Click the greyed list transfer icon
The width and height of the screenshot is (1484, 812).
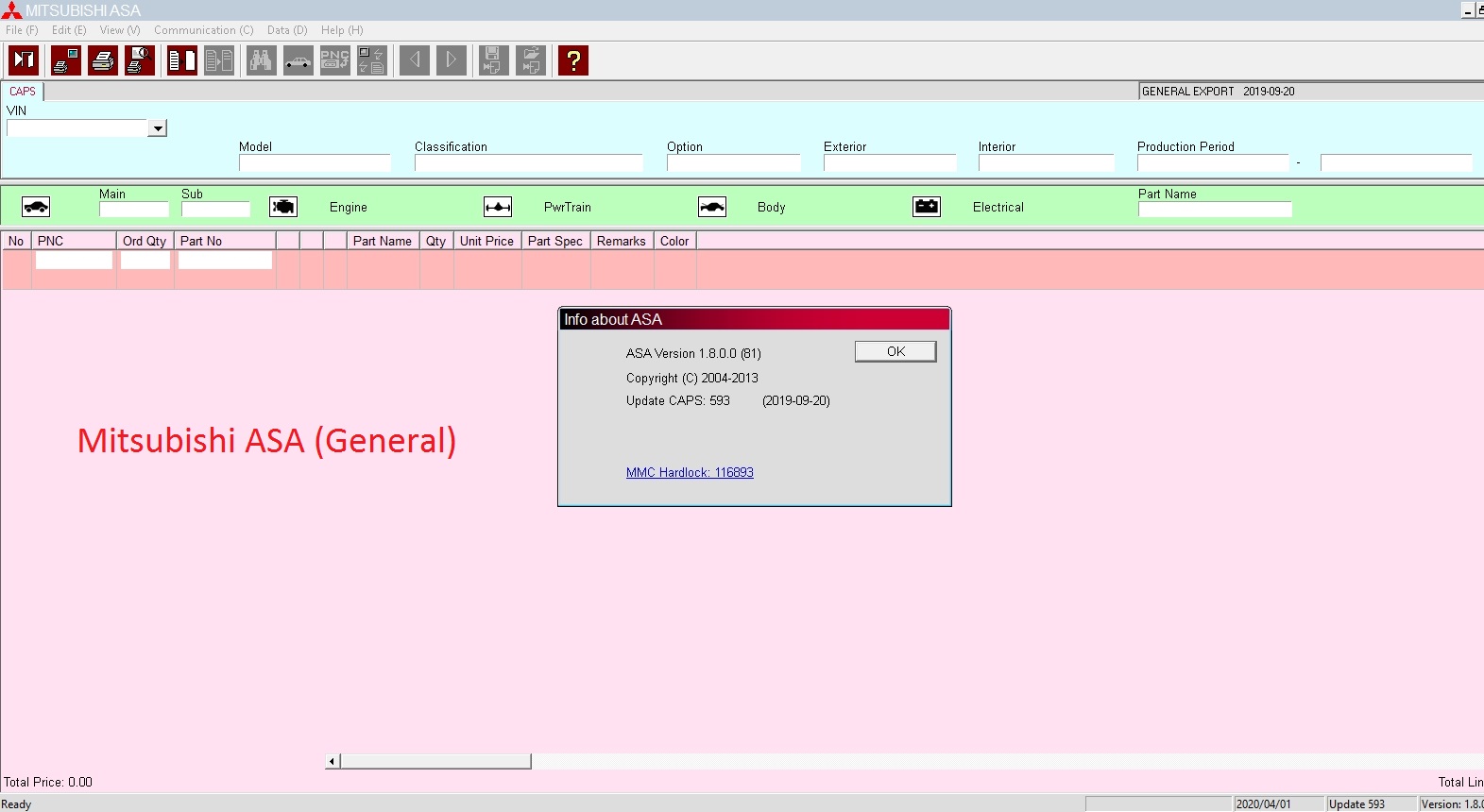point(219,60)
